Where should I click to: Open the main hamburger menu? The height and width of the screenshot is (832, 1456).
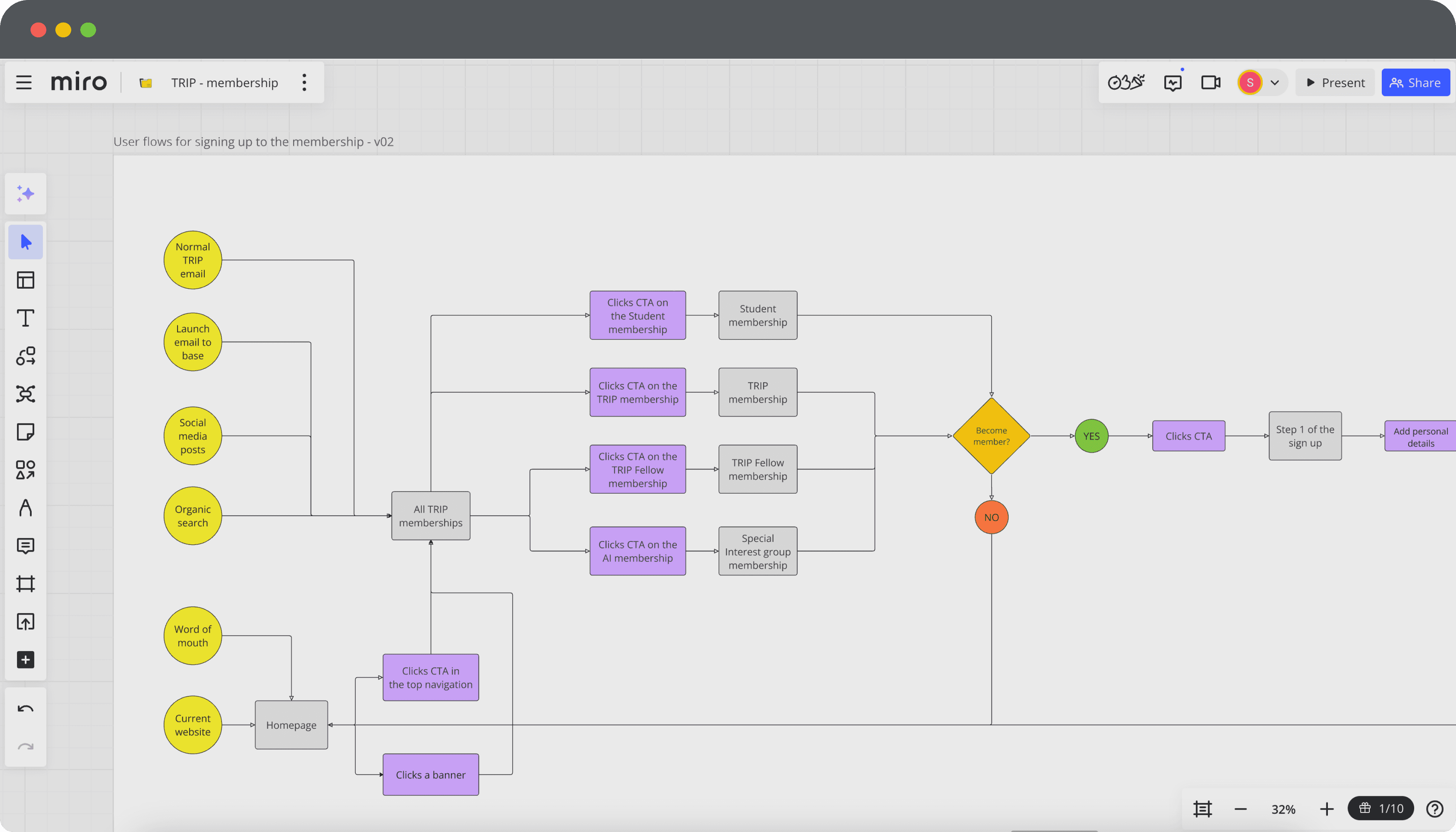23,82
